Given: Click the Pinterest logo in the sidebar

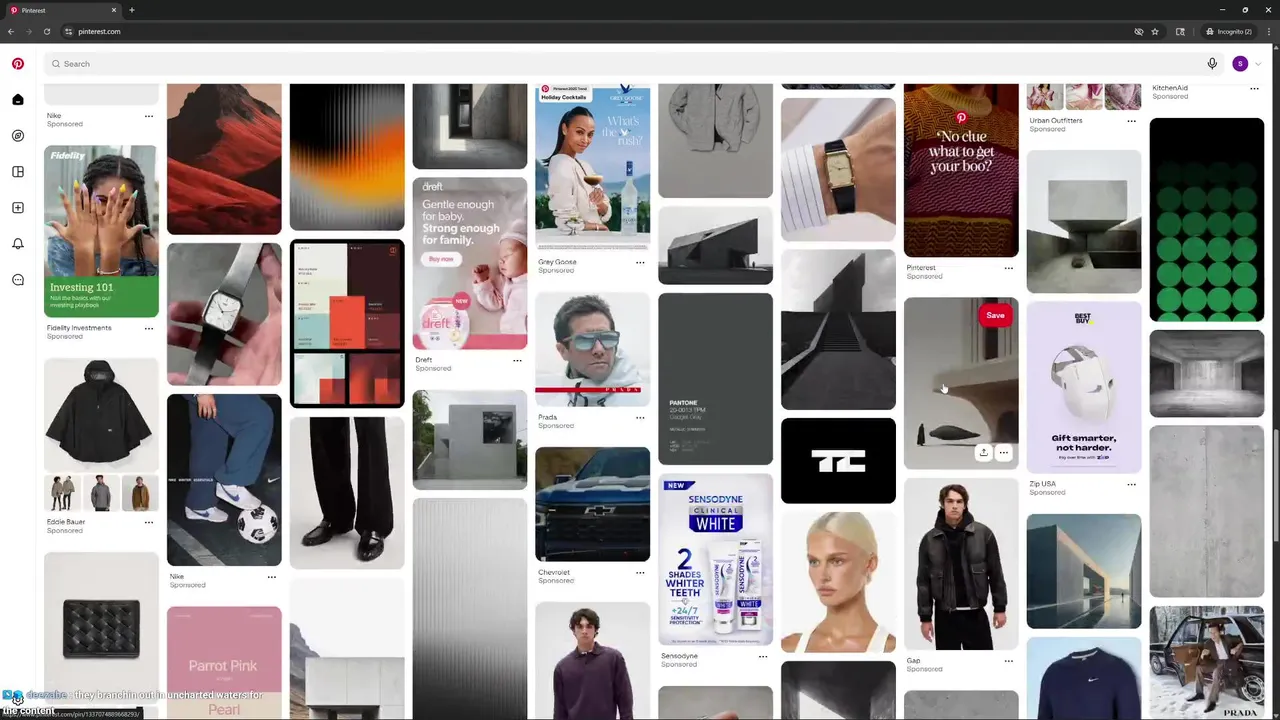Looking at the screenshot, I should coord(18,63).
